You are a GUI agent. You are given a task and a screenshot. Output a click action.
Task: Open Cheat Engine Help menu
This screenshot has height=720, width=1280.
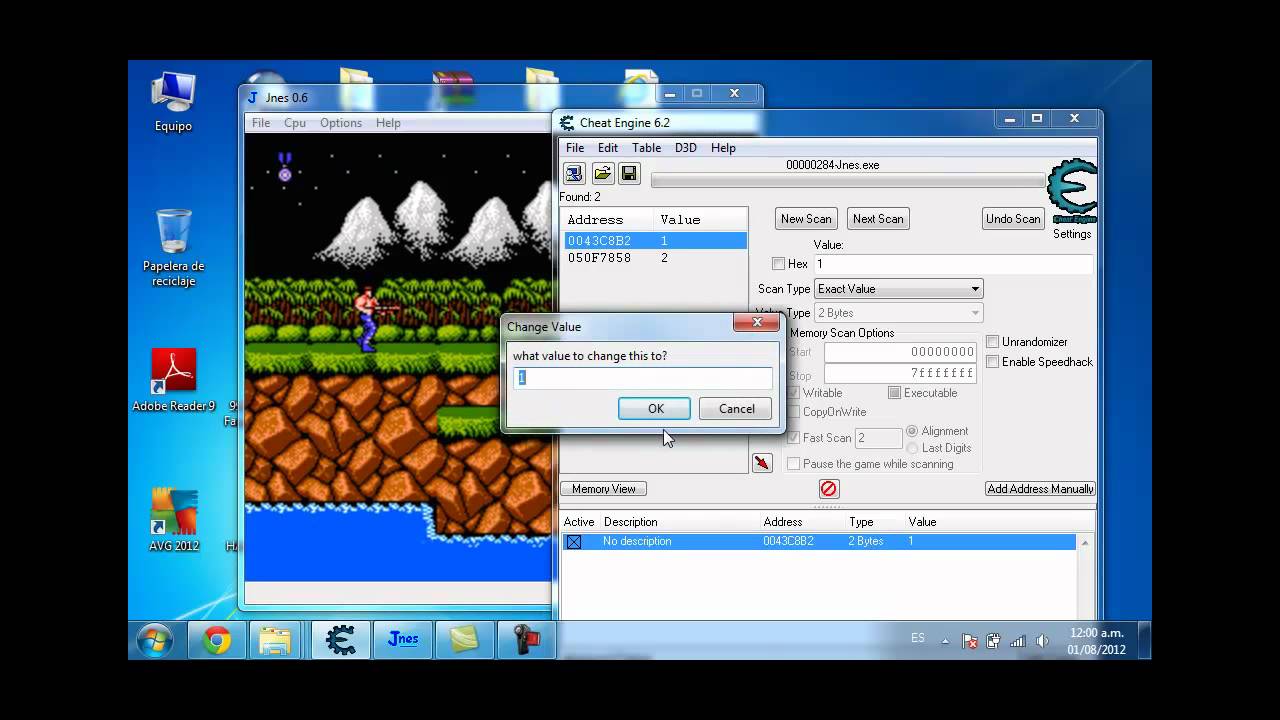click(x=723, y=148)
